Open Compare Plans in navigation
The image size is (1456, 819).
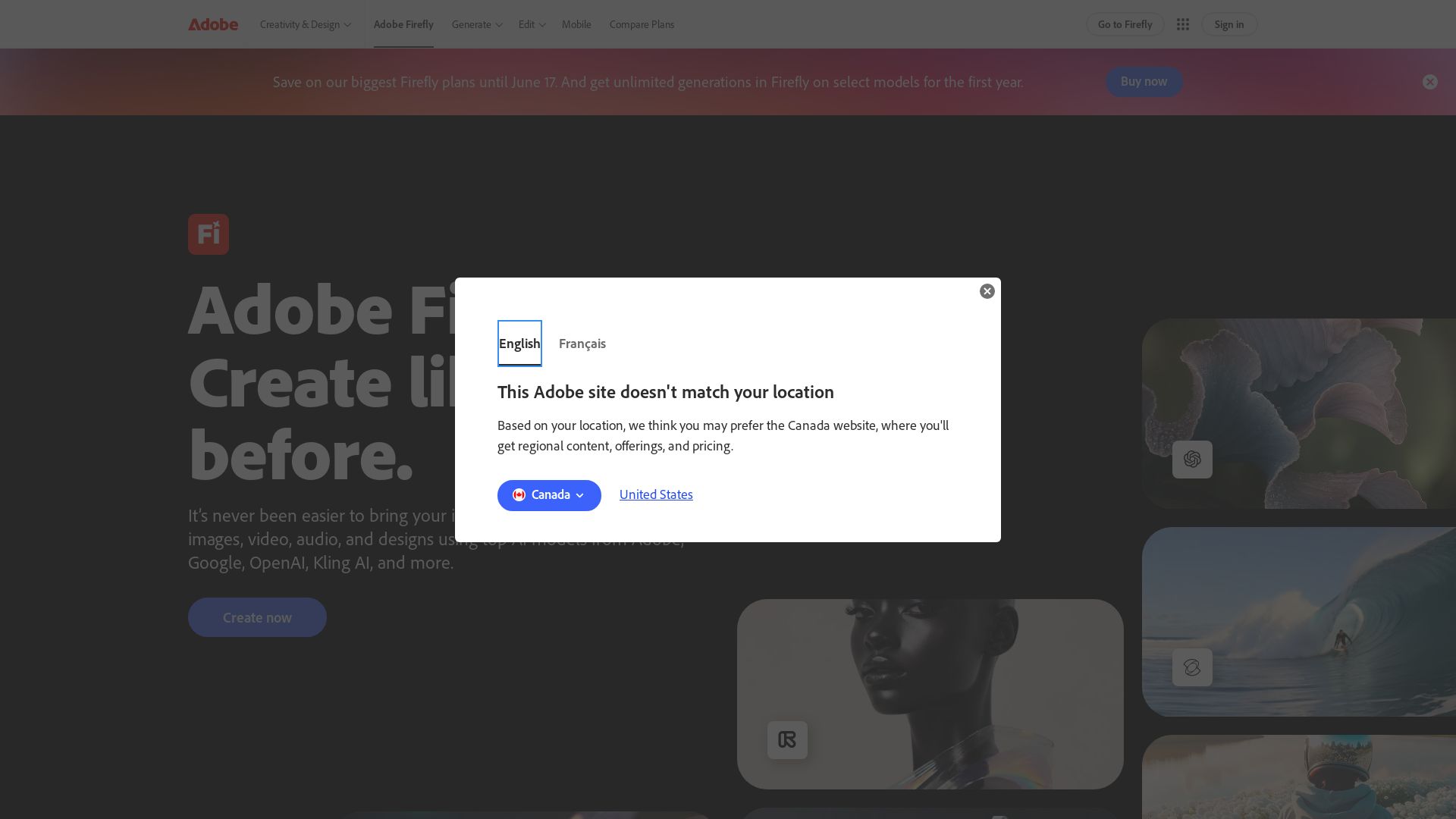point(642,24)
